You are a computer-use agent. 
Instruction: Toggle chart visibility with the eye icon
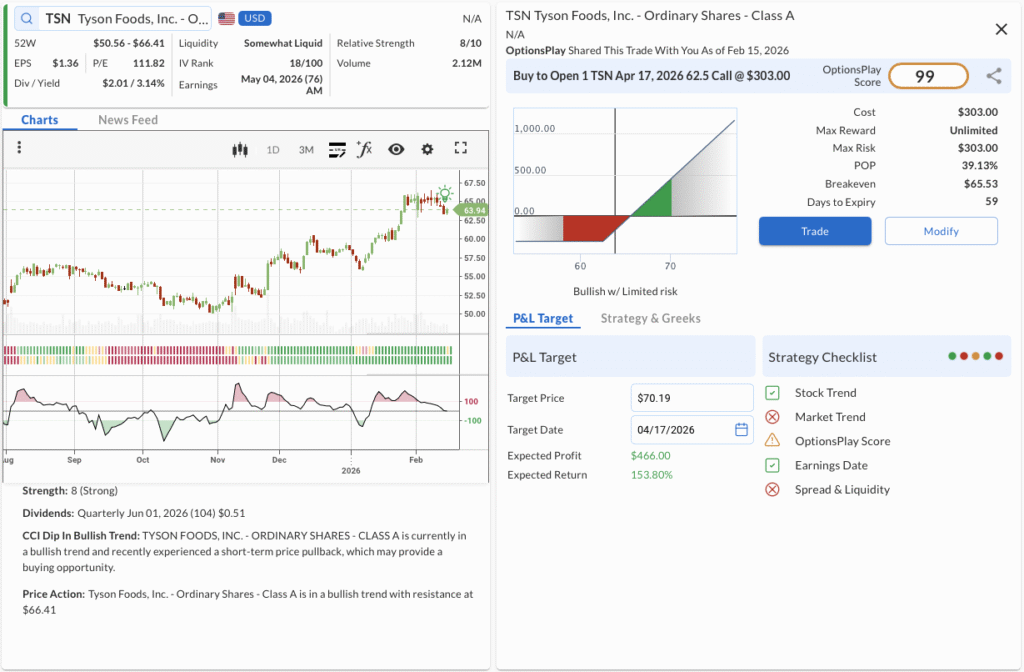coord(396,149)
